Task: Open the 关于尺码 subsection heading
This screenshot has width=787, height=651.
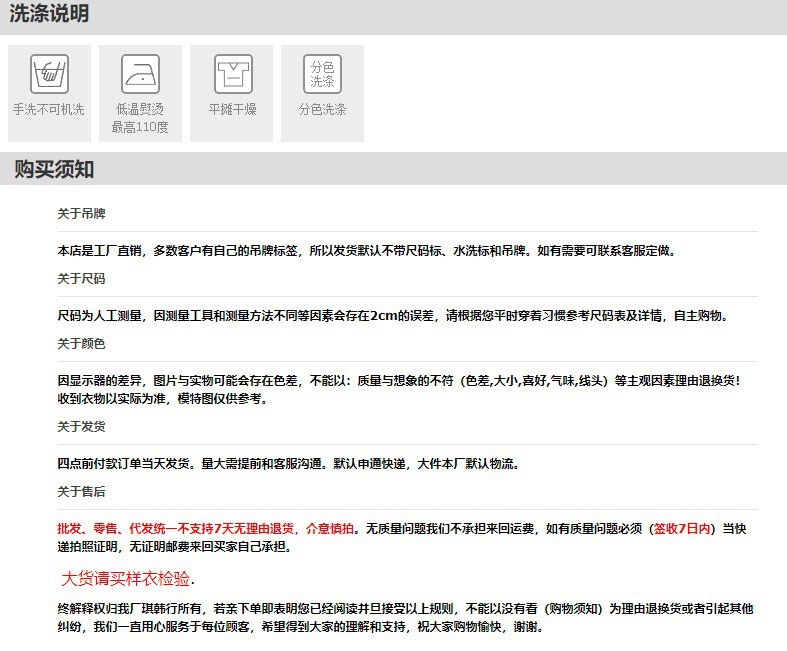Action: pos(81,278)
